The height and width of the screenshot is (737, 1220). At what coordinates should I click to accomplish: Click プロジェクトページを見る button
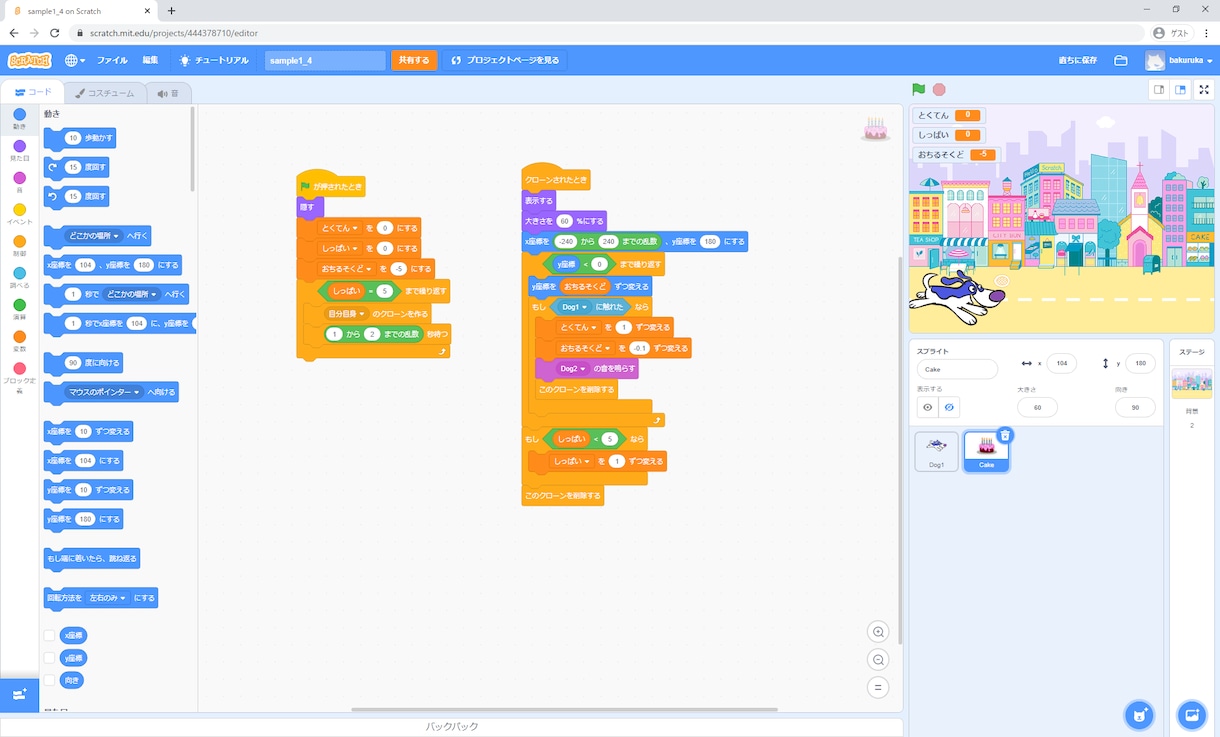tap(505, 60)
